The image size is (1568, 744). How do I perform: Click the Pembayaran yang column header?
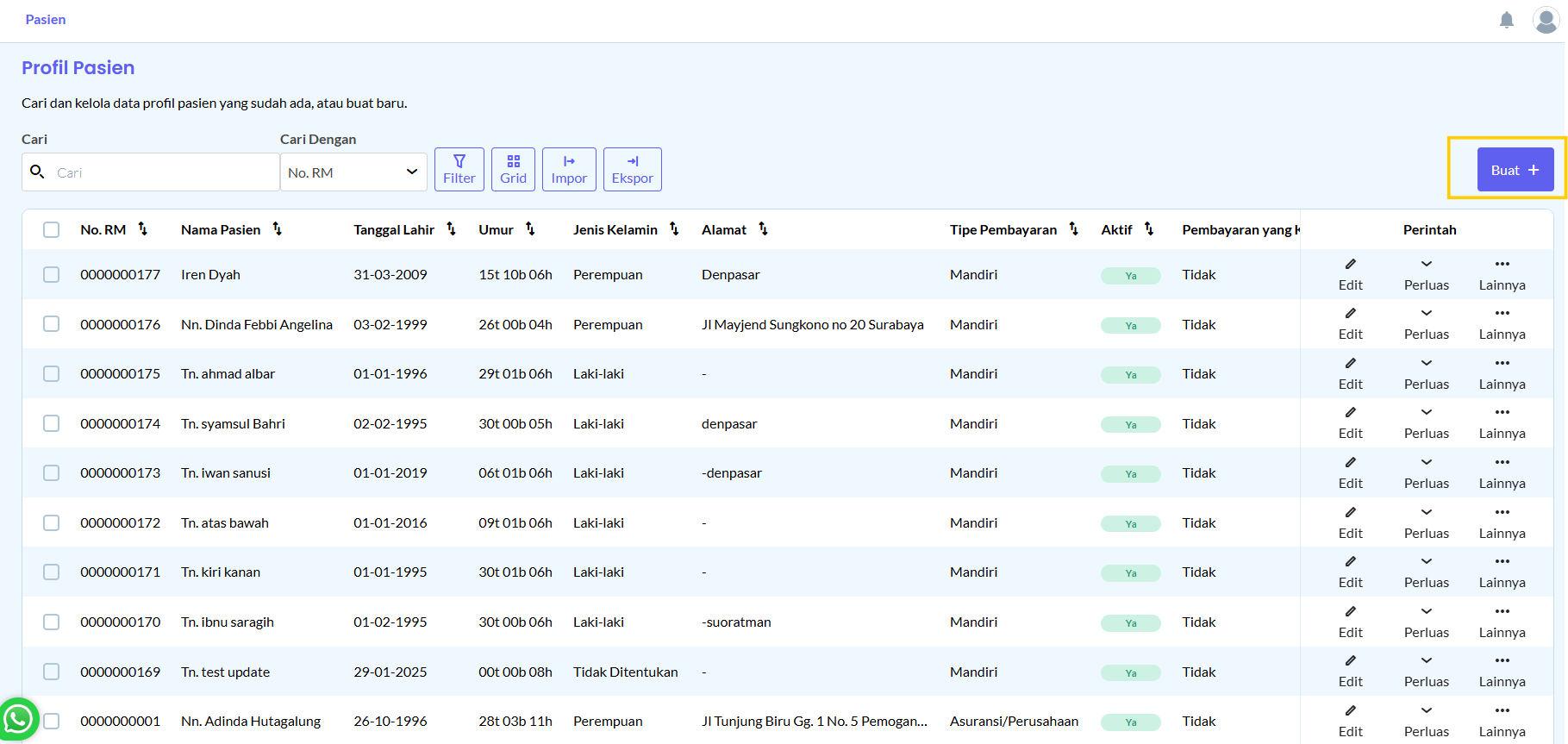point(1240,230)
